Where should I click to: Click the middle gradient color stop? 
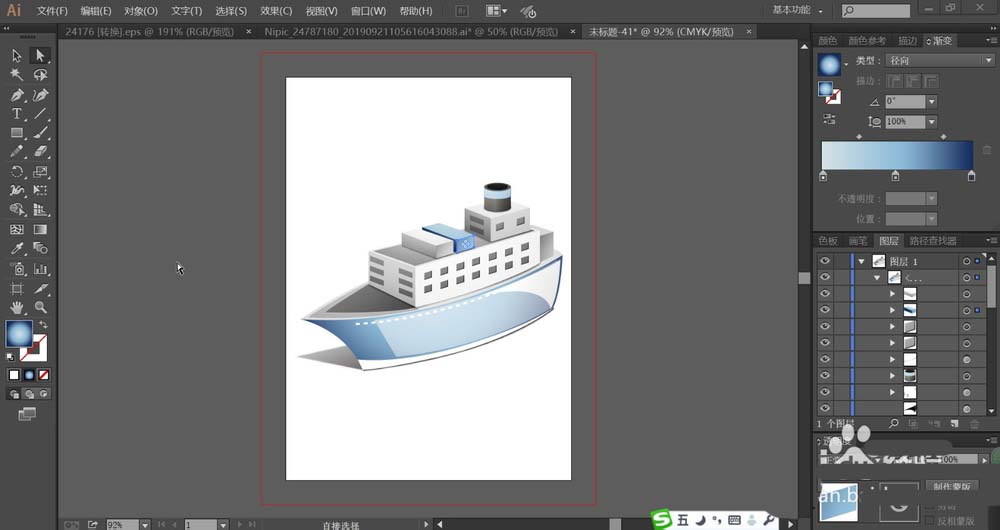tap(895, 176)
